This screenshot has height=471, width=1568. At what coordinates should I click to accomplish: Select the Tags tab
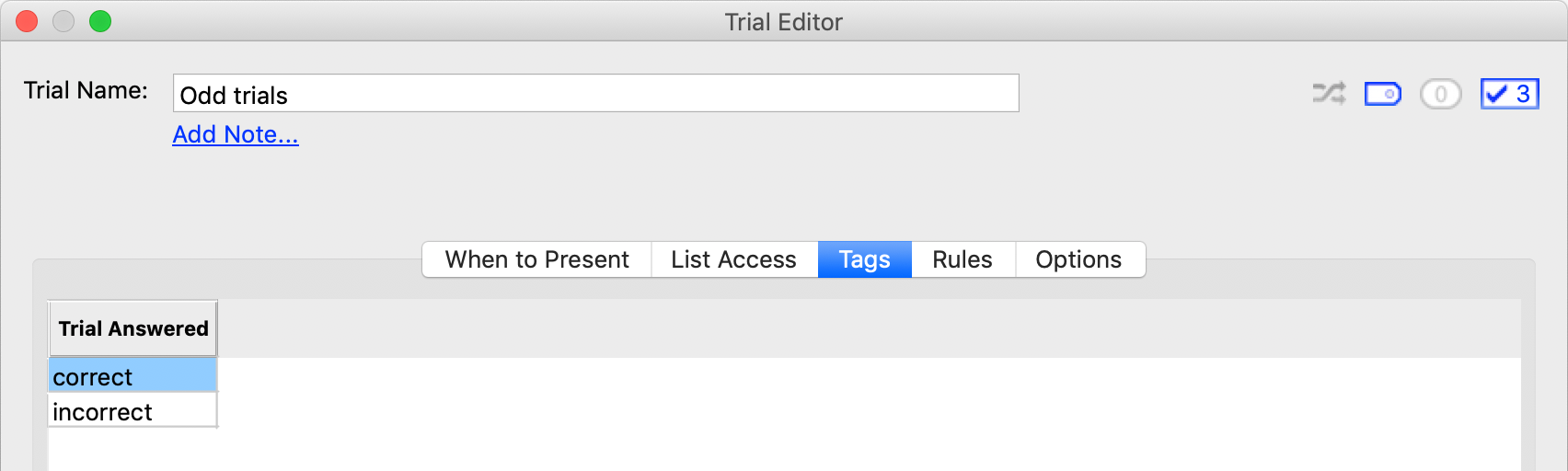click(x=864, y=259)
